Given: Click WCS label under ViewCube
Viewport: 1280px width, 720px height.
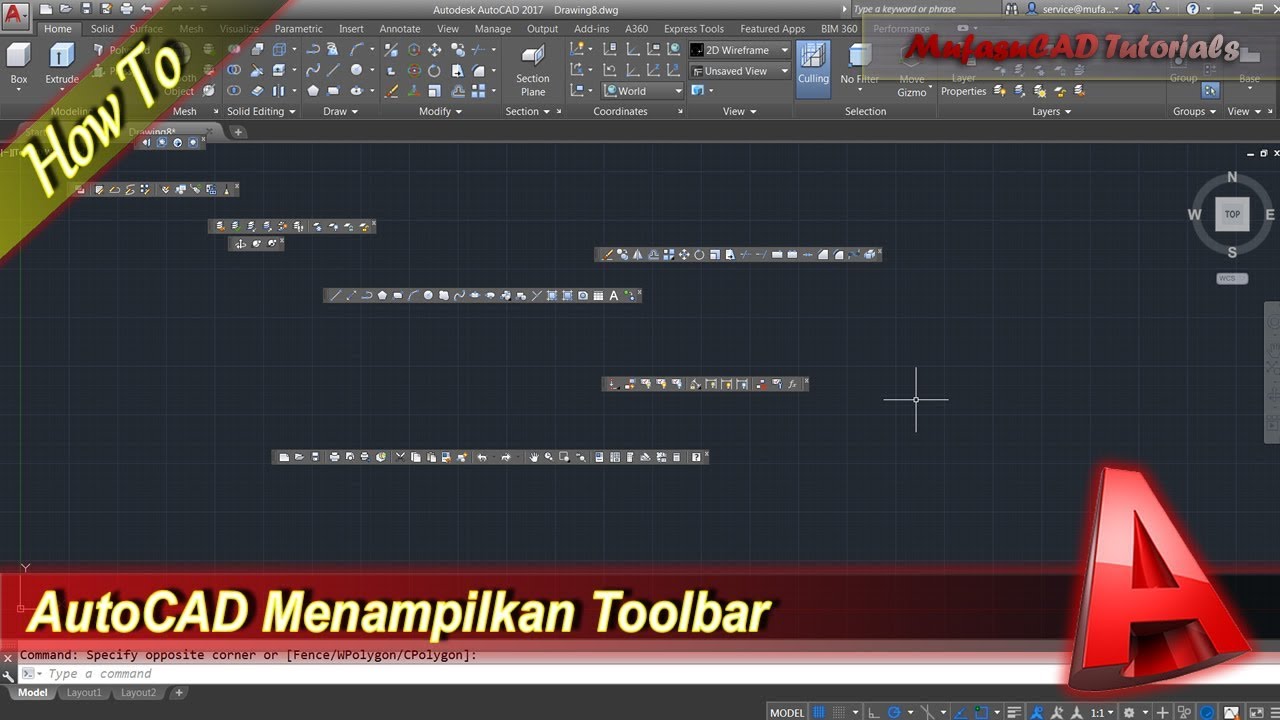Looking at the screenshot, I should 1232,278.
